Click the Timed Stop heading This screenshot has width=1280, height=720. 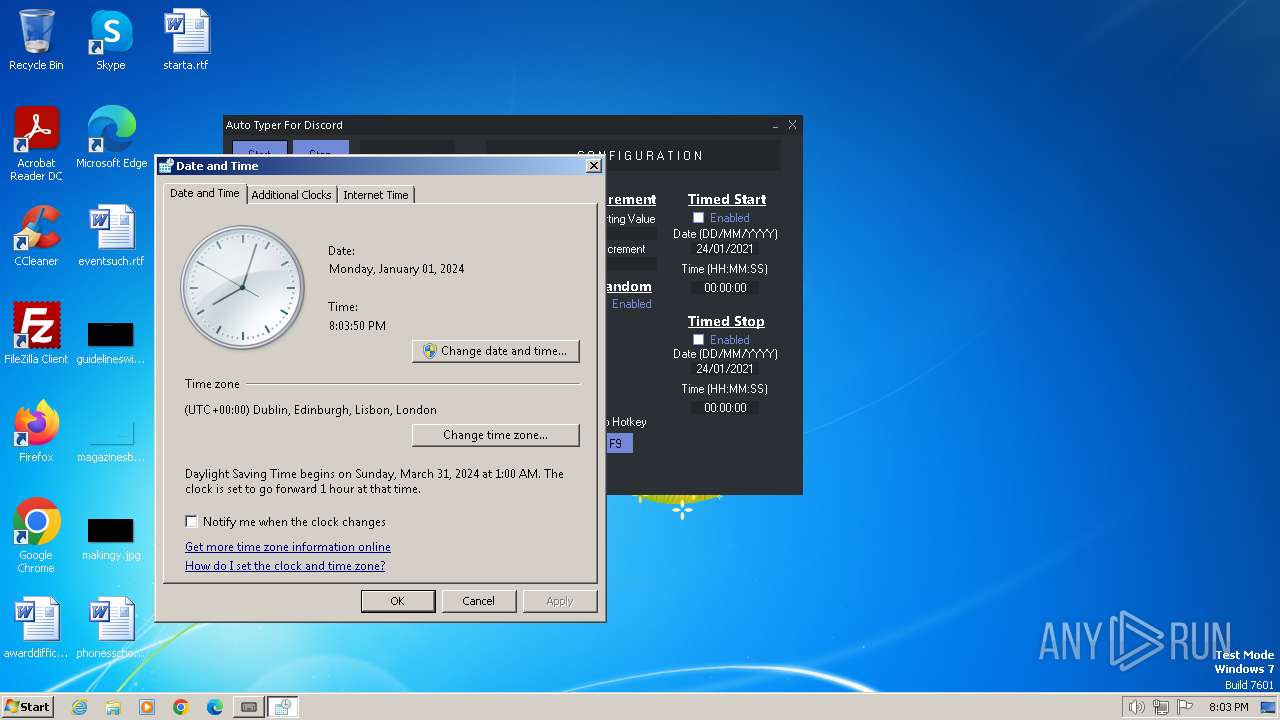(x=726, y=321)
